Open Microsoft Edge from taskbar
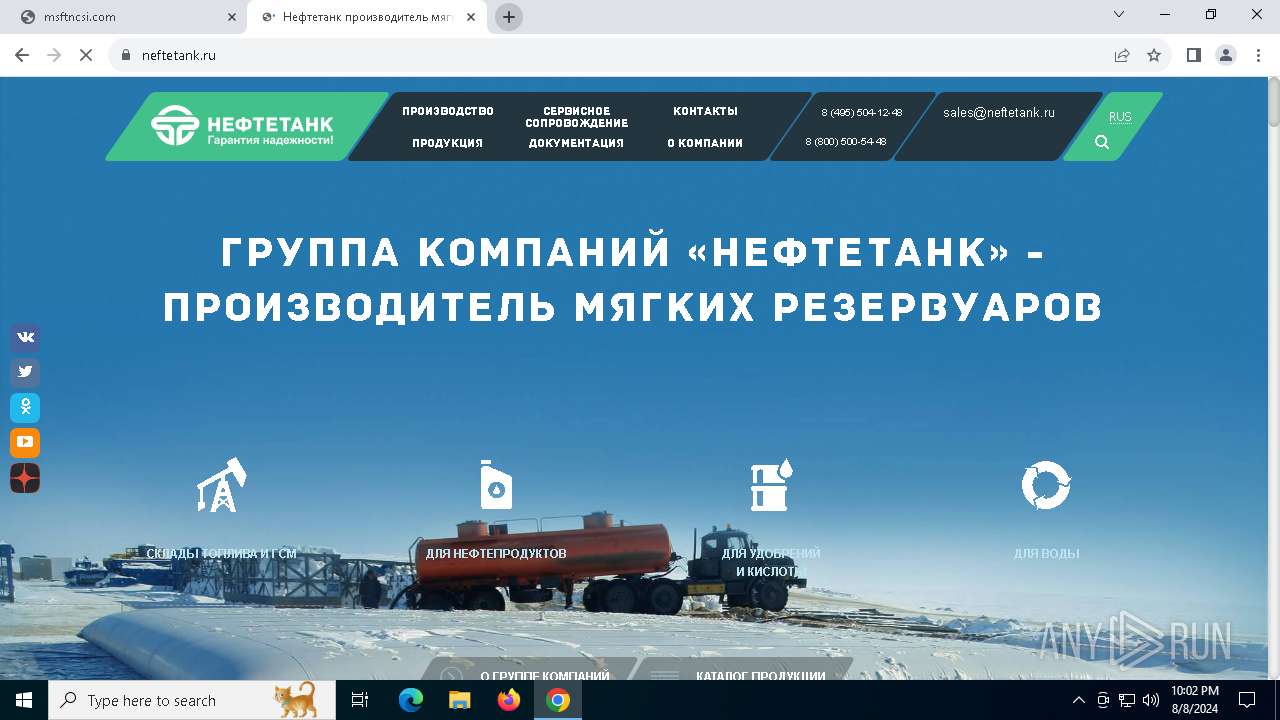The width and height of the screenshot is (1280, 720). (411, 700)
